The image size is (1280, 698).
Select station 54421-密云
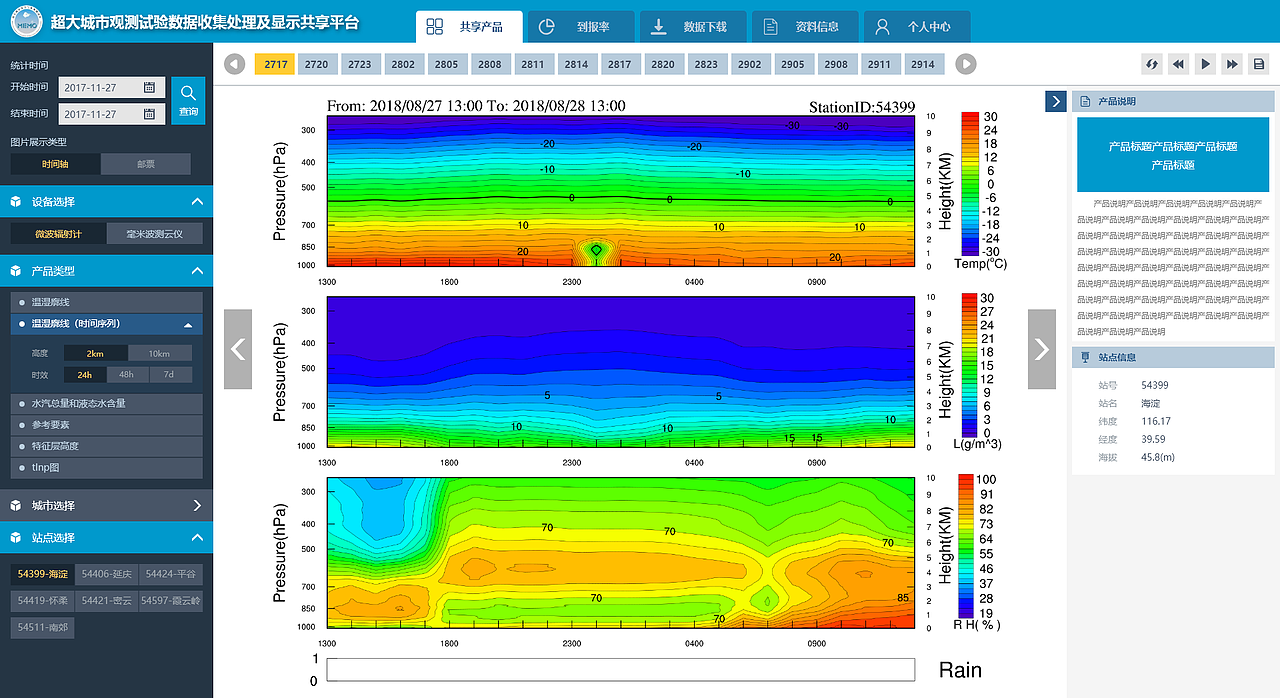point(106,601)
